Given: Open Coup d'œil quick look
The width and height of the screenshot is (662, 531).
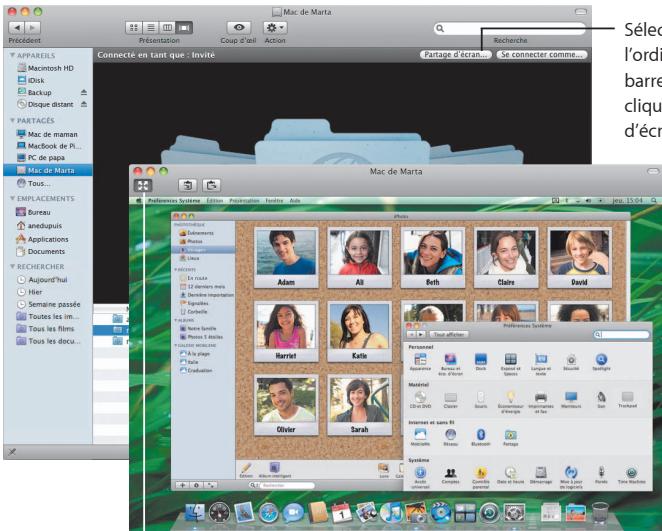Looking at the screenshot, I should click(x=239, y=28).
